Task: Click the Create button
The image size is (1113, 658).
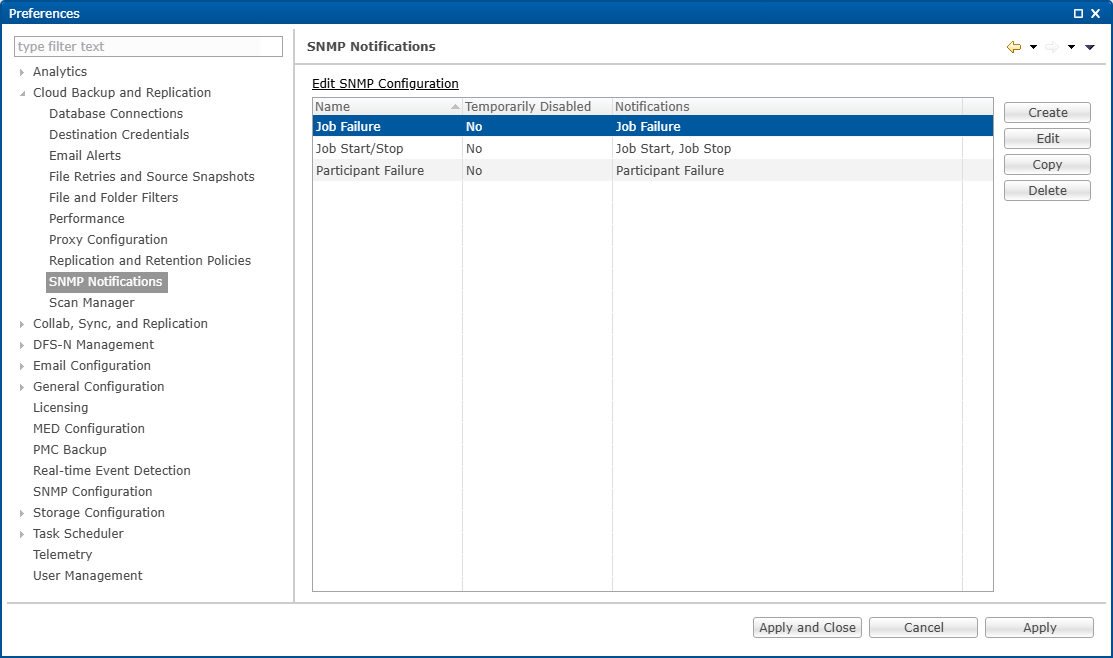Action: coord(1047,113)
